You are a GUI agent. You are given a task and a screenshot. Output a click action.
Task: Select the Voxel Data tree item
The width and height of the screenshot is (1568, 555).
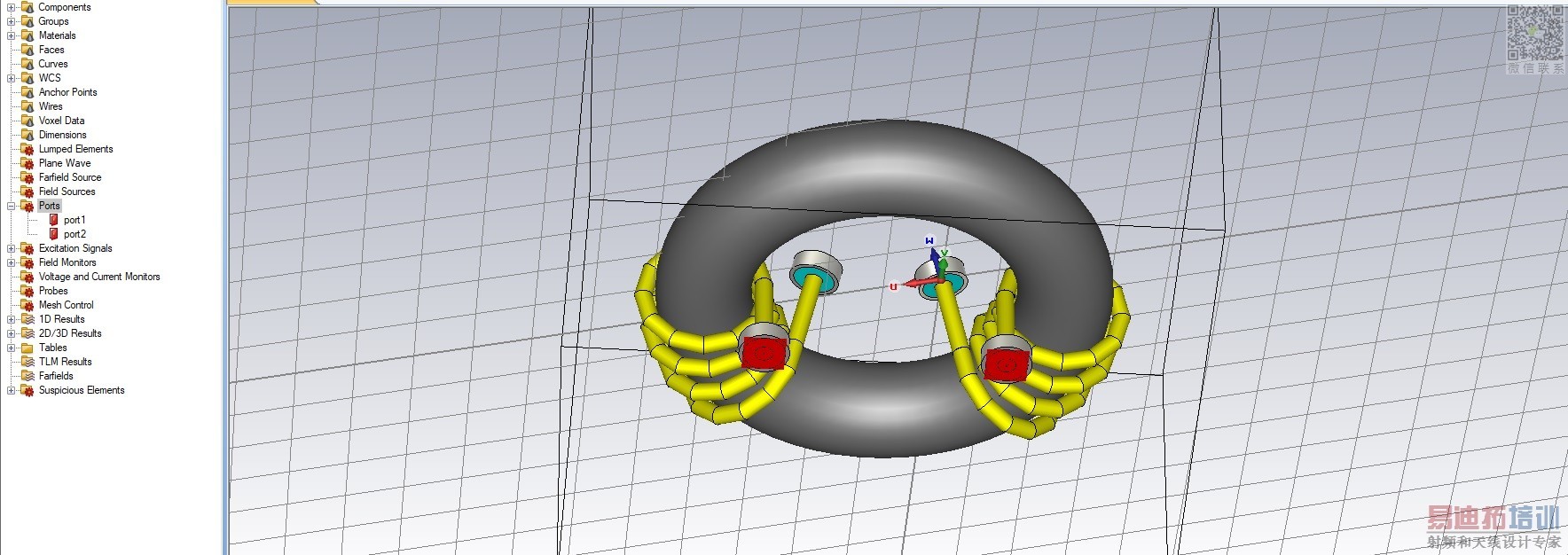pyautogui.click(x=61, y=121)
